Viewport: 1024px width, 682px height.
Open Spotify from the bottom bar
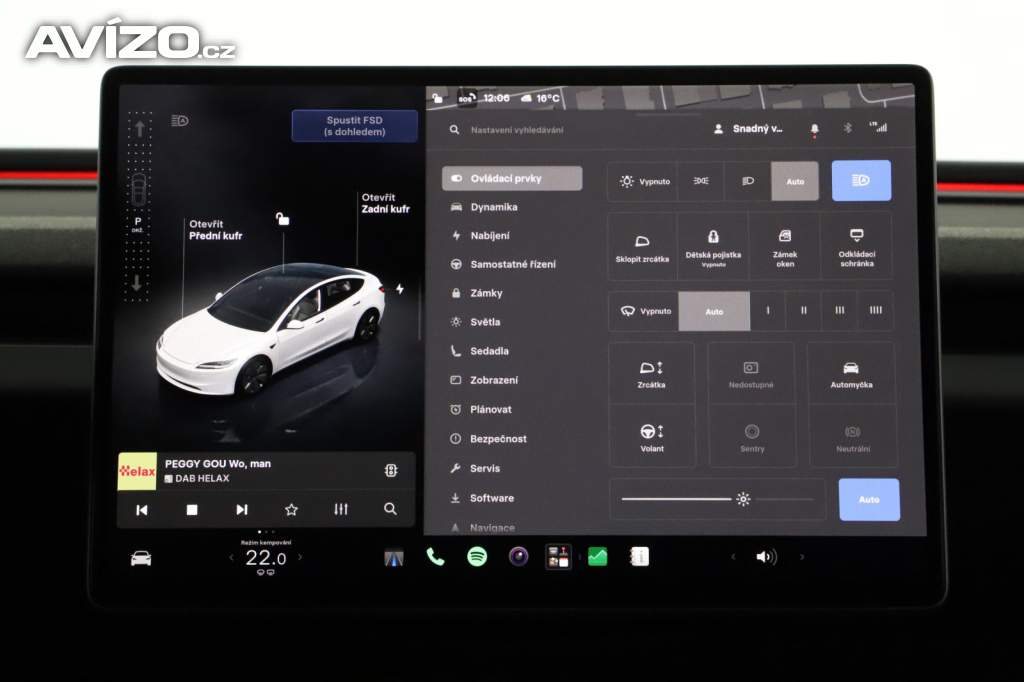point(477,557)
